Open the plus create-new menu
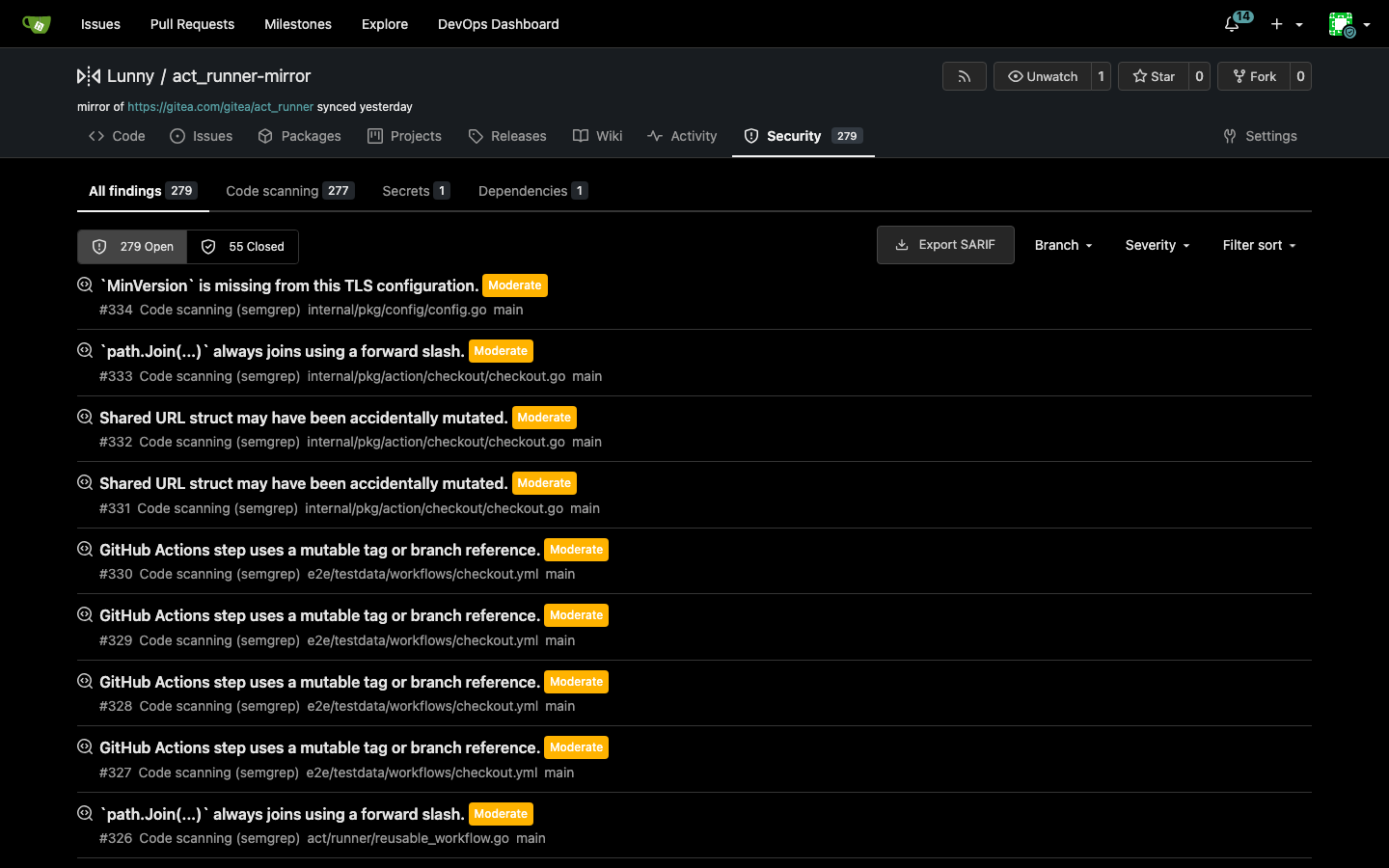 click(x=1287, y=24)
